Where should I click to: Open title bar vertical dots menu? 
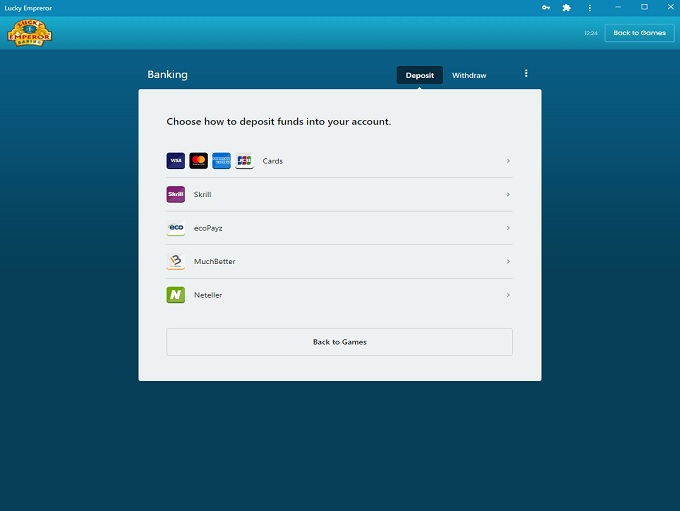[x=590, y=8]
